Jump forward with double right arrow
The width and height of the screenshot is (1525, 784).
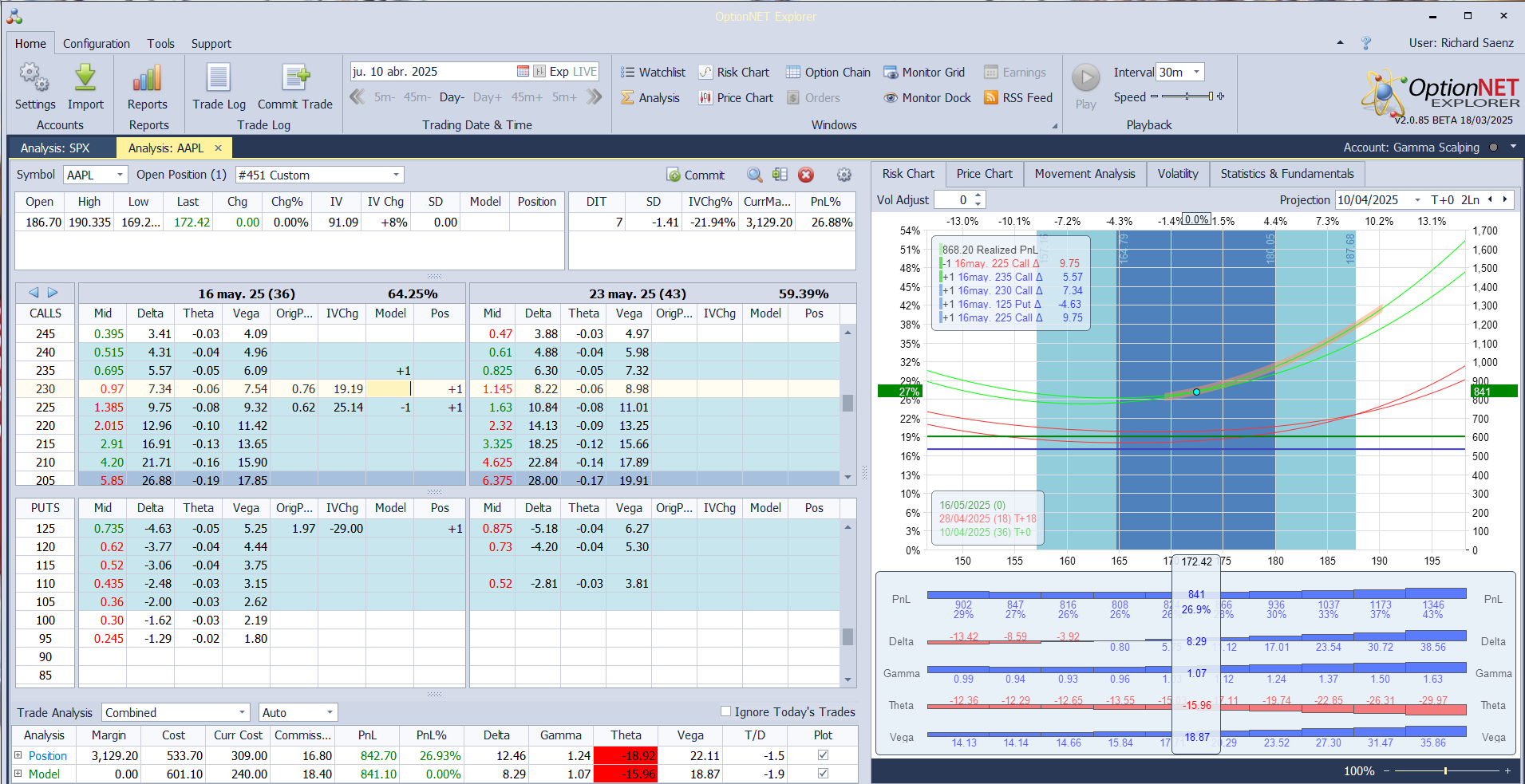tap(594, 97)
